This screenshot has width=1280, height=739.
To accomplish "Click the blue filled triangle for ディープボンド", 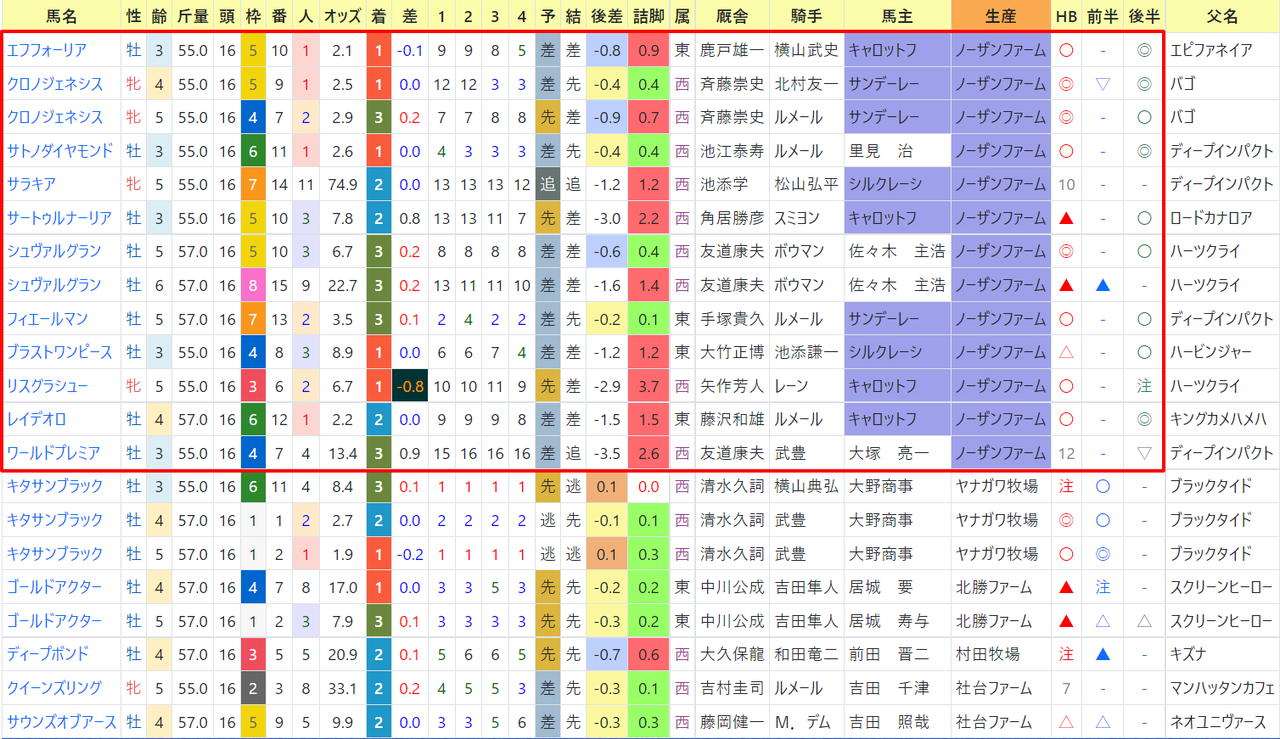I will pos(1103,654).
